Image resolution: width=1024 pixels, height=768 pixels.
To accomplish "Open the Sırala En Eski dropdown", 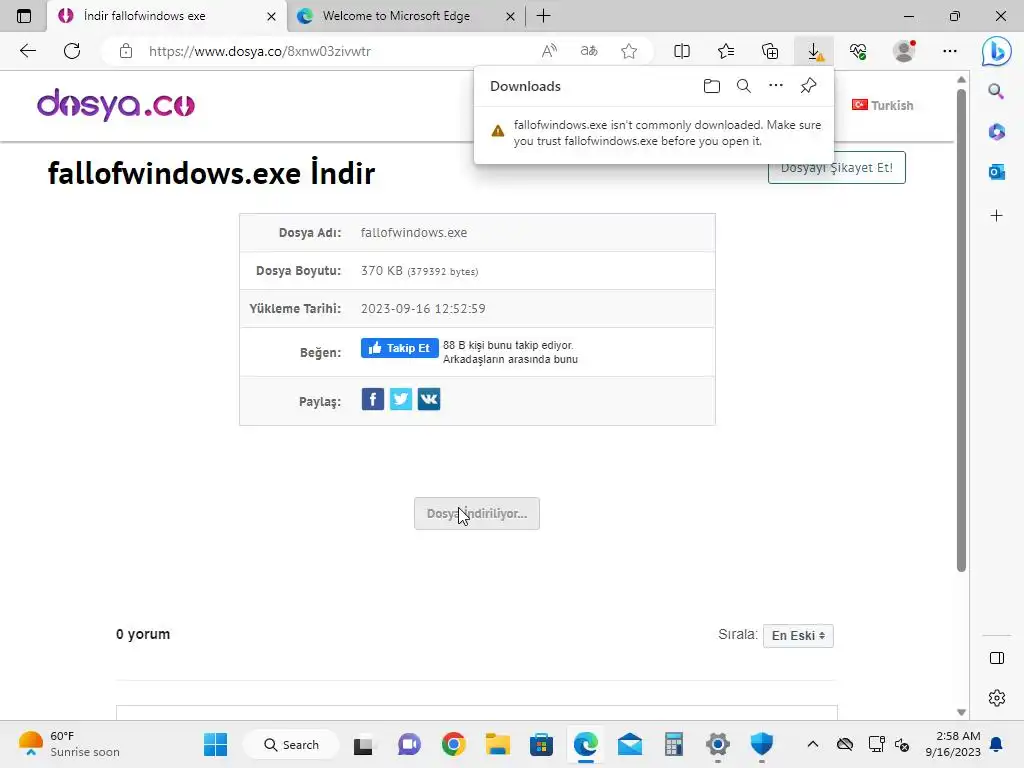I will point(798,635).
